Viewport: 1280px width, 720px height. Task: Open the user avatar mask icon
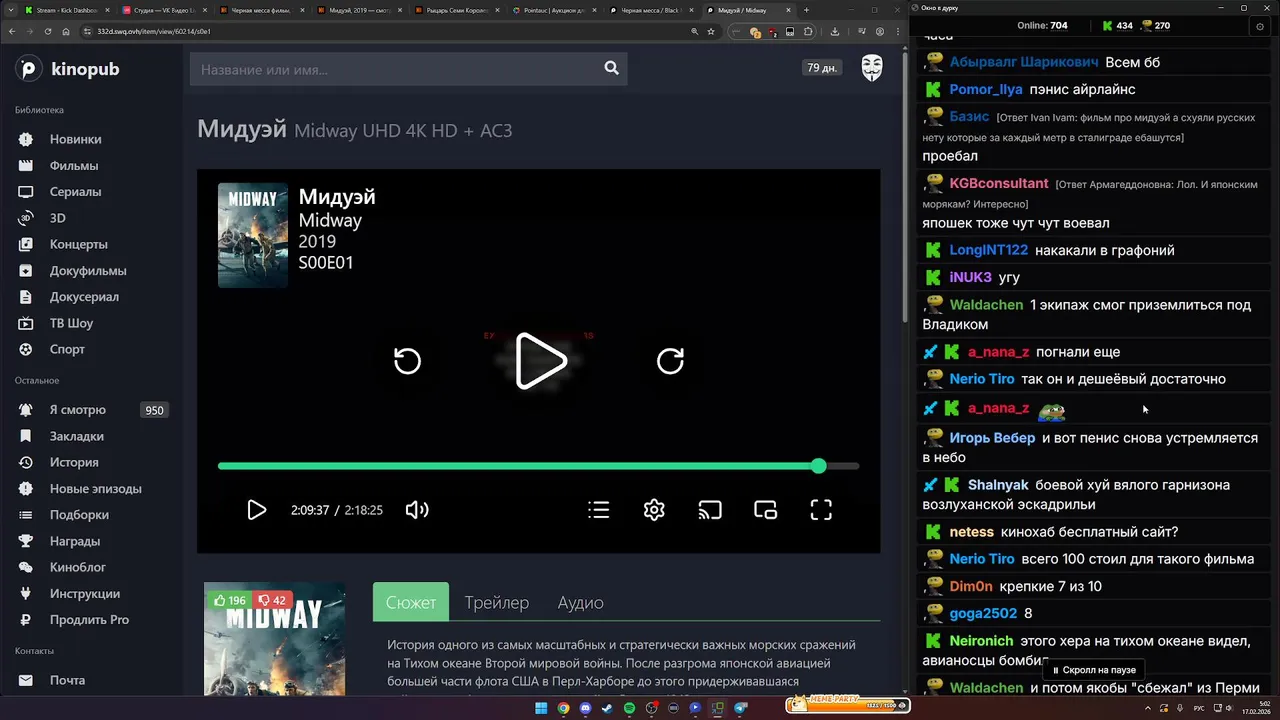coord(872,68)
